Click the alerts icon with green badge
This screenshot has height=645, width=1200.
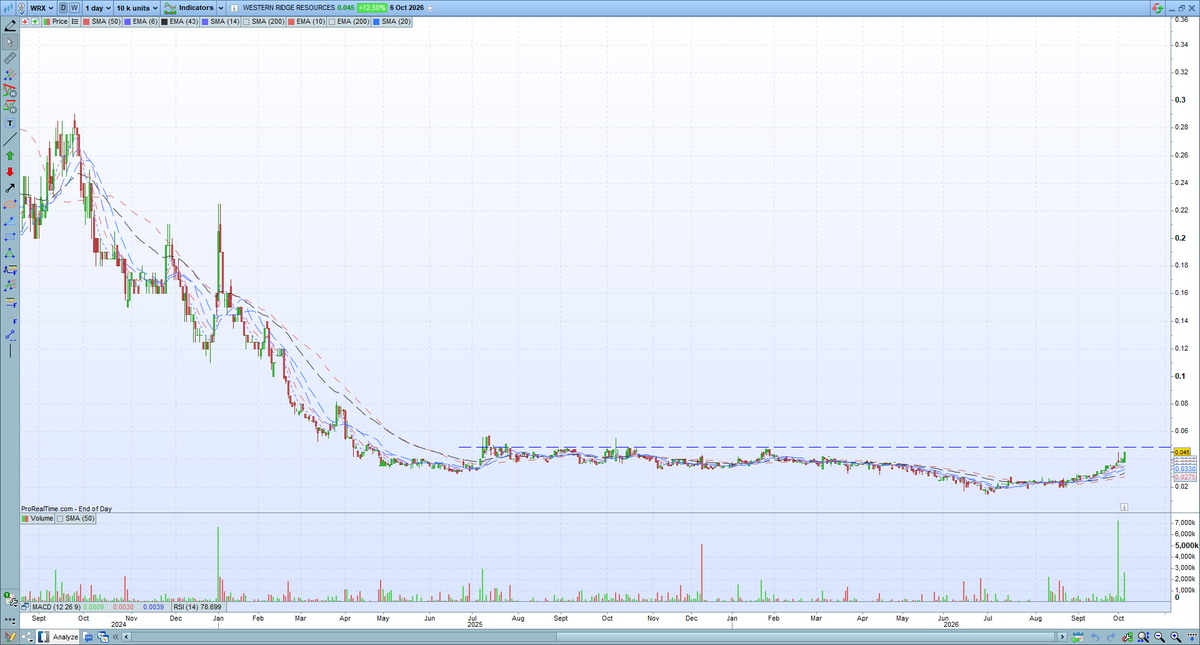[x=10, y=599]
